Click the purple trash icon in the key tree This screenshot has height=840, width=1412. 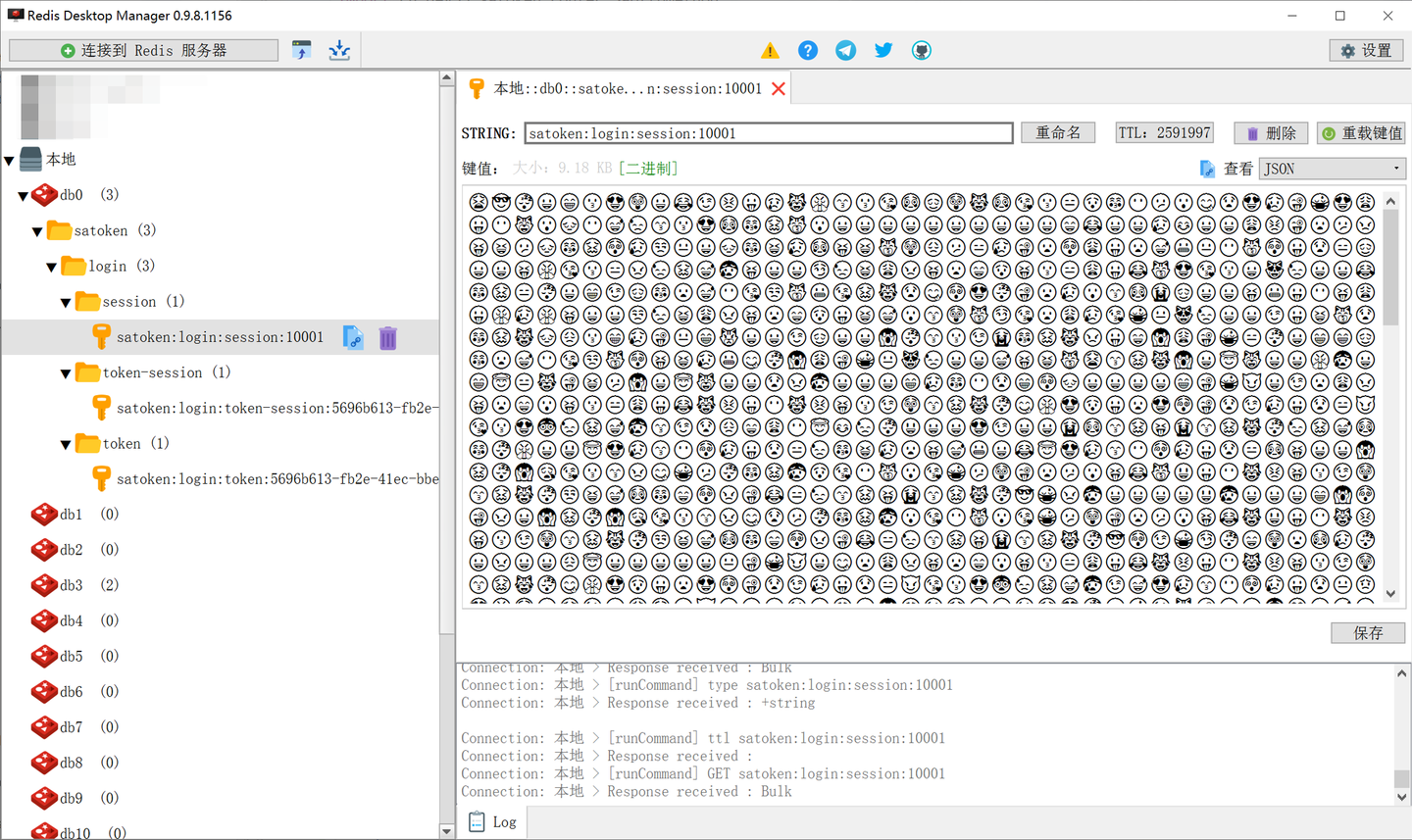388,338
